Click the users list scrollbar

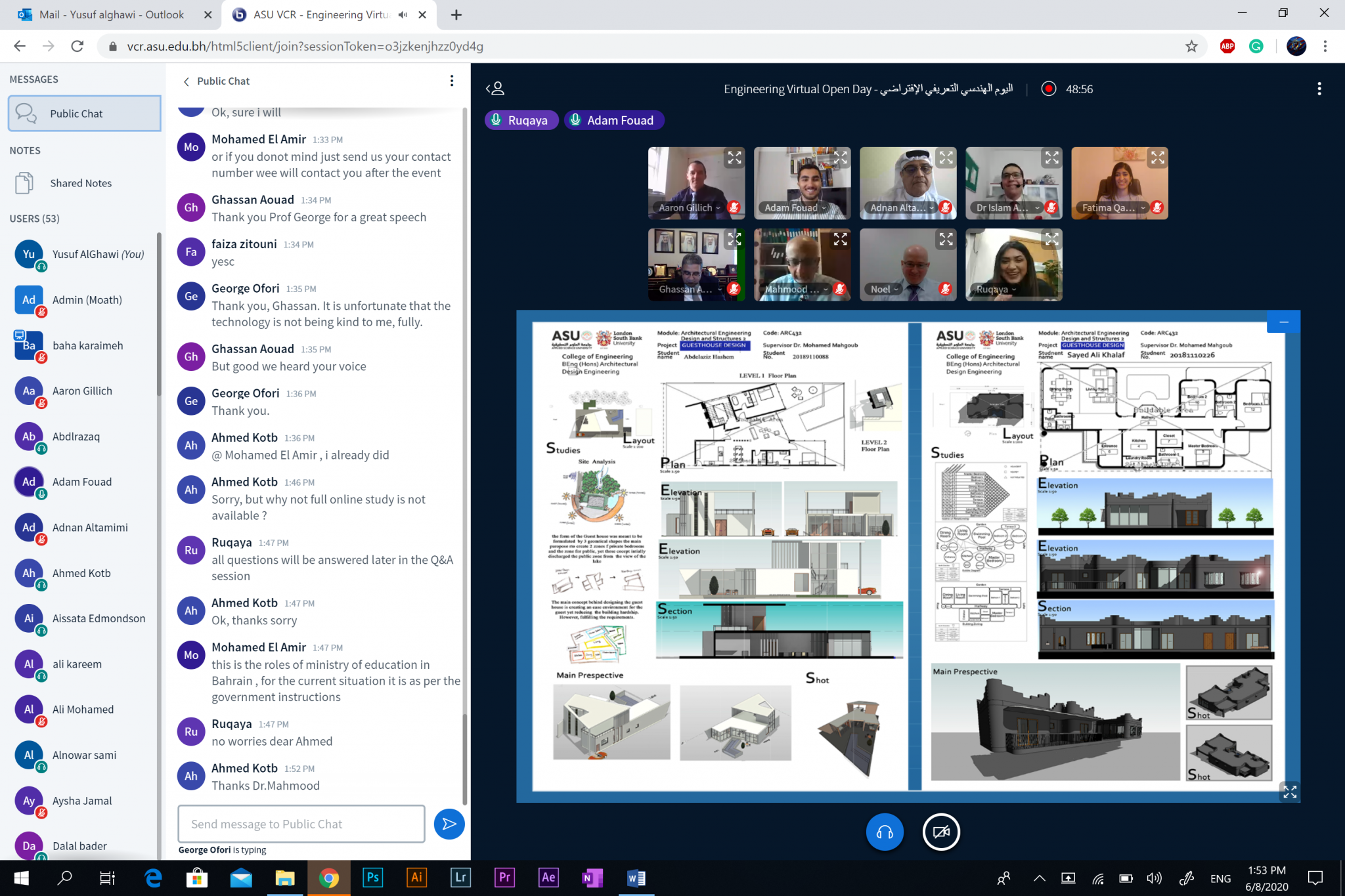click(x=158, y=315)
